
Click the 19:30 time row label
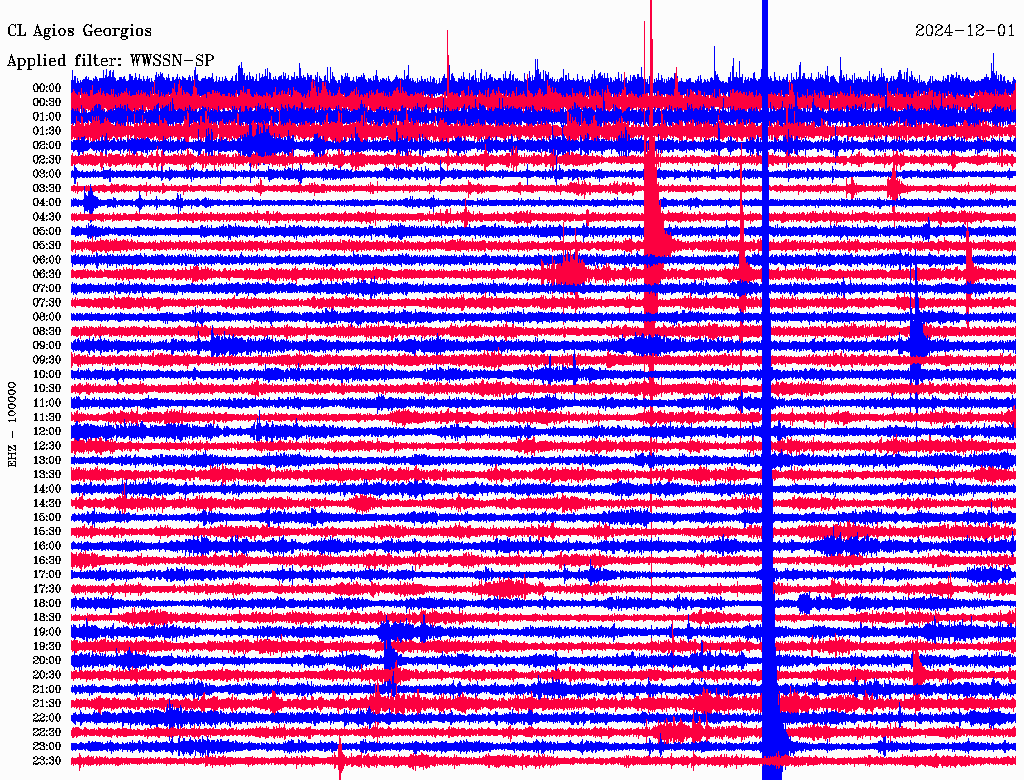pyautogui.click(x=47, y=646)
